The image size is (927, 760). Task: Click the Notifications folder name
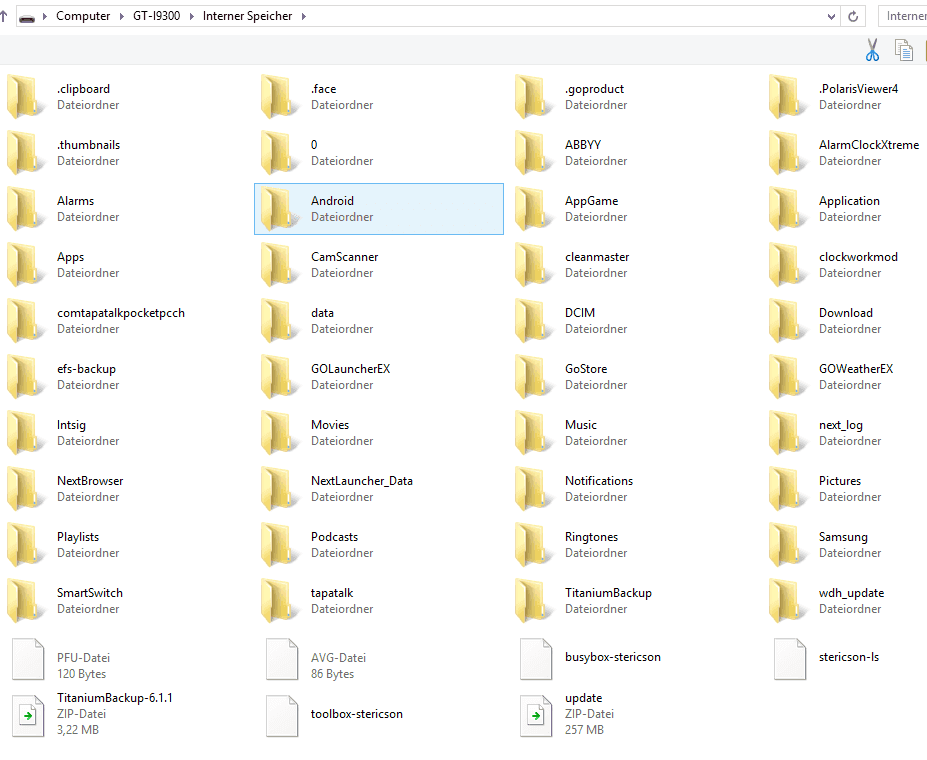point(599,481)
